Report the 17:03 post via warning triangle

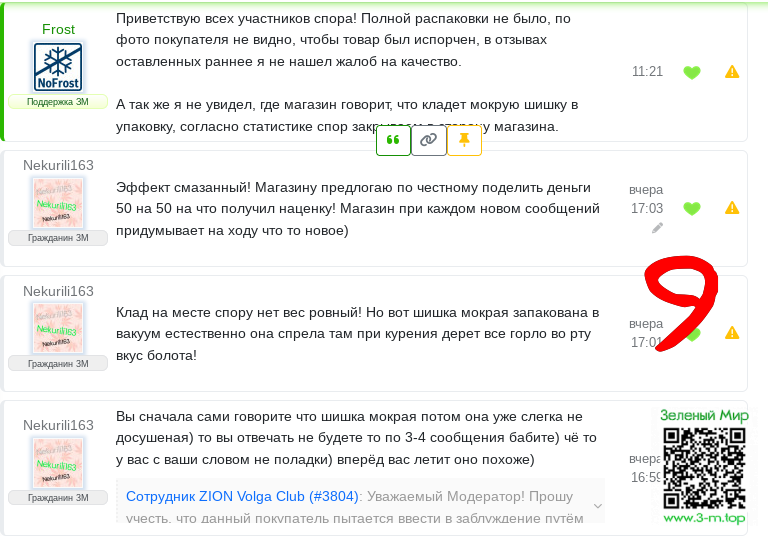[732, 208]
